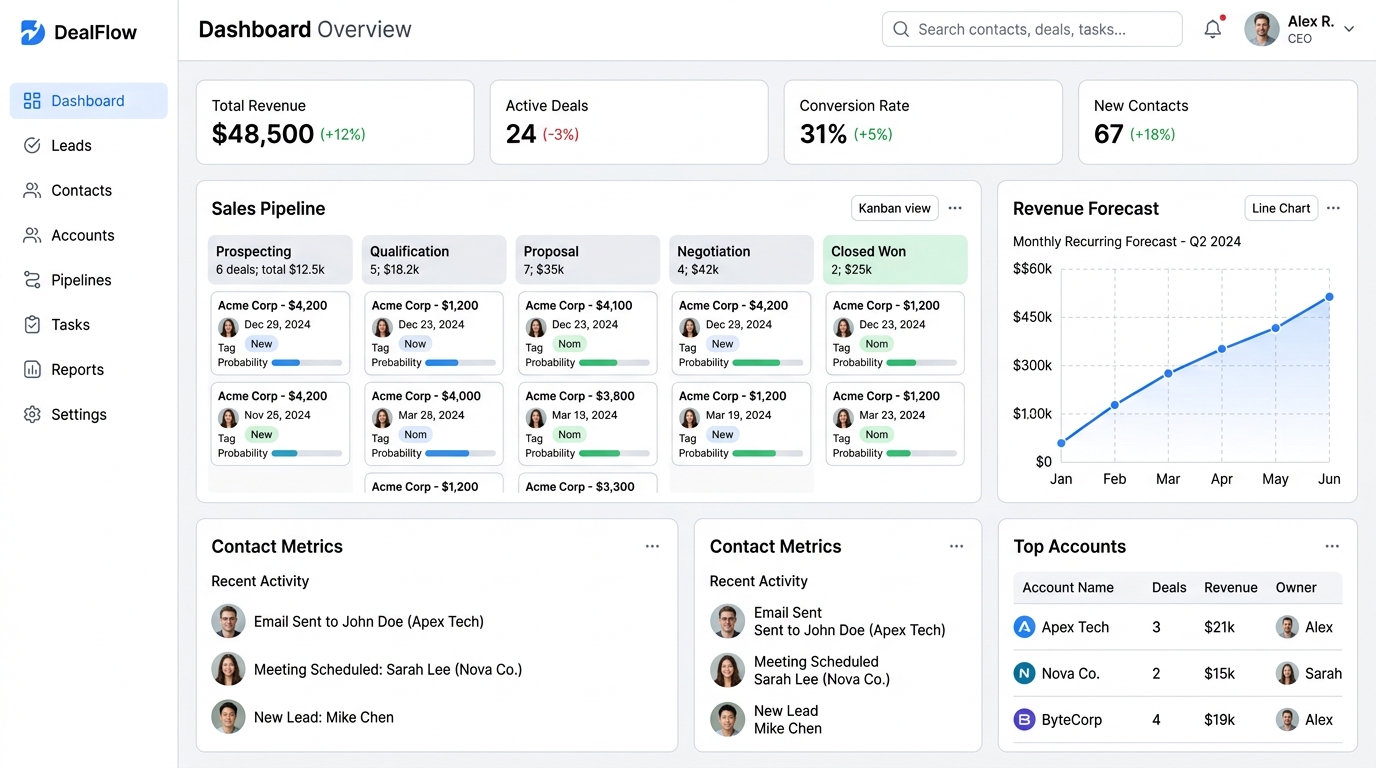This screenshot has height=768, width=1376.
Task: Click the Leads checkmark icon in sidebar
Action: (32, 145)
